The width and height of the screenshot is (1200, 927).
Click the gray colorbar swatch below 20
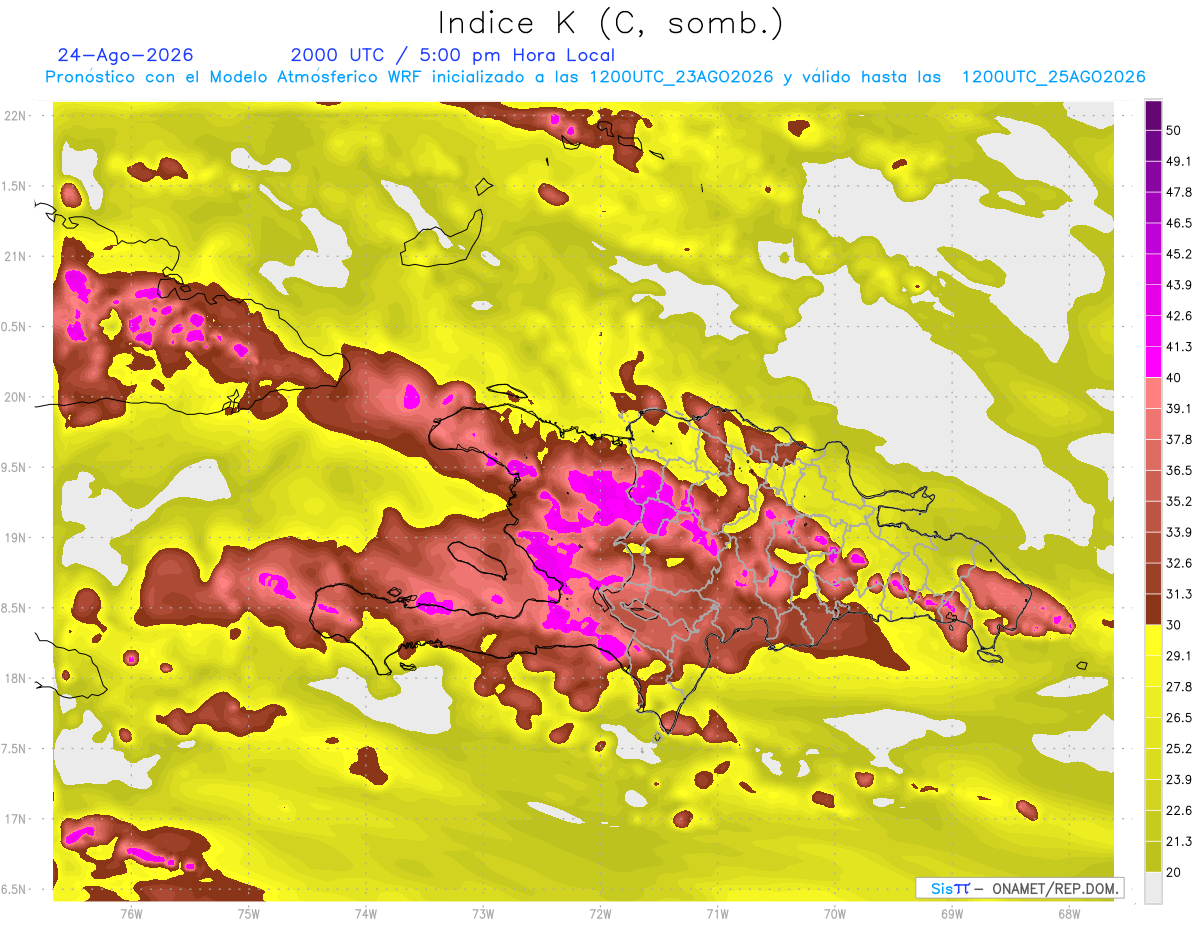(x=1153, y=888)
